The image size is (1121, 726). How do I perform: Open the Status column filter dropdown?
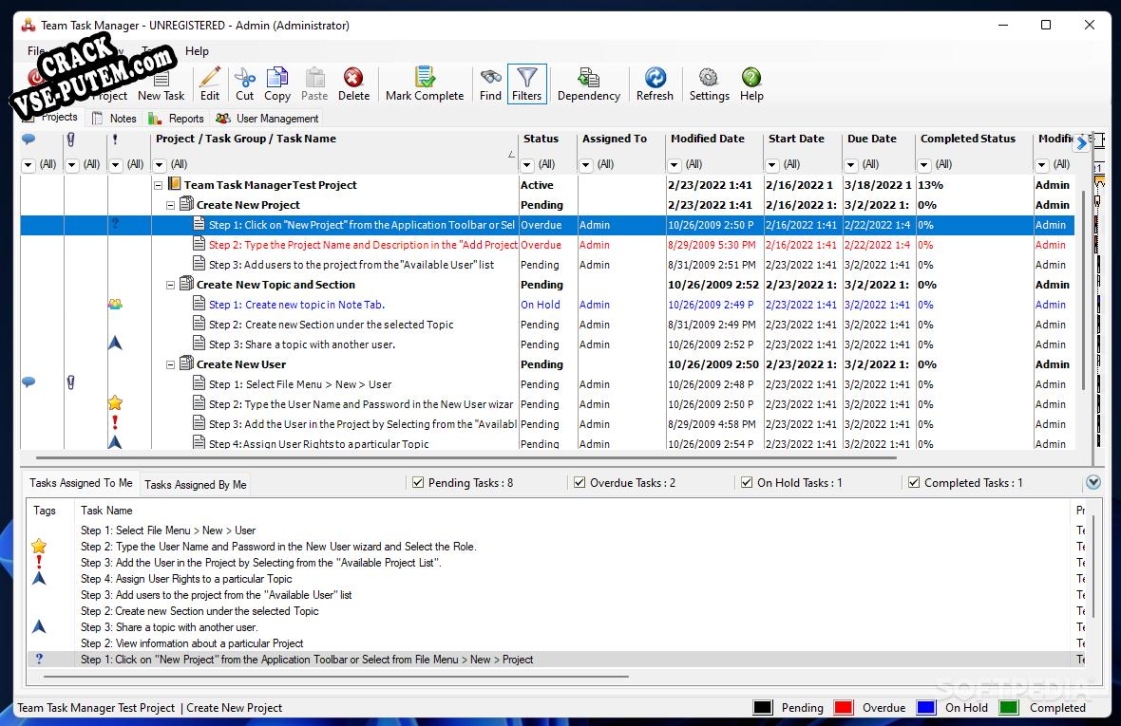tap(529, 164)
